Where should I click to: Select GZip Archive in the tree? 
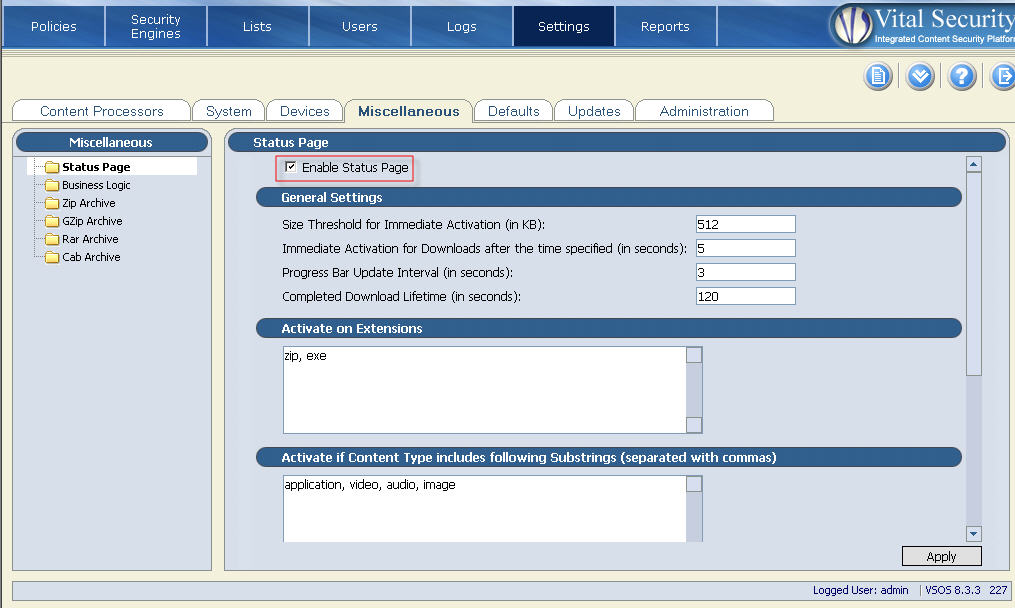pyautogui.click(x=92, y=221)
